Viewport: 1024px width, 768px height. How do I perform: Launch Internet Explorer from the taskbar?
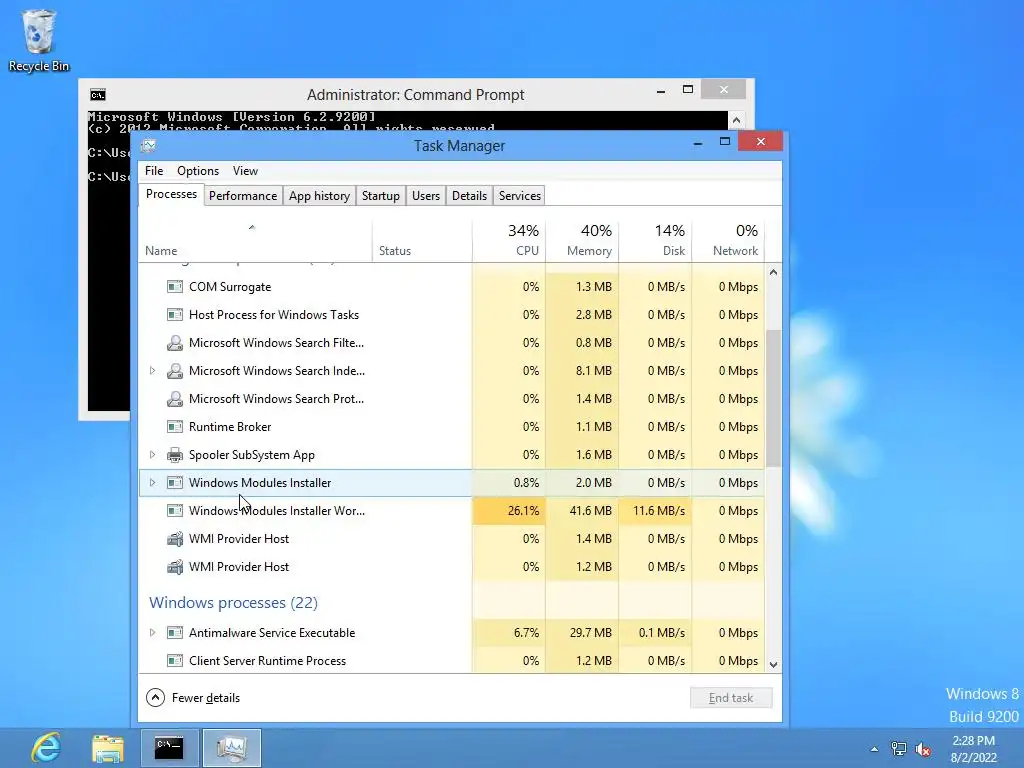point(46,748)
